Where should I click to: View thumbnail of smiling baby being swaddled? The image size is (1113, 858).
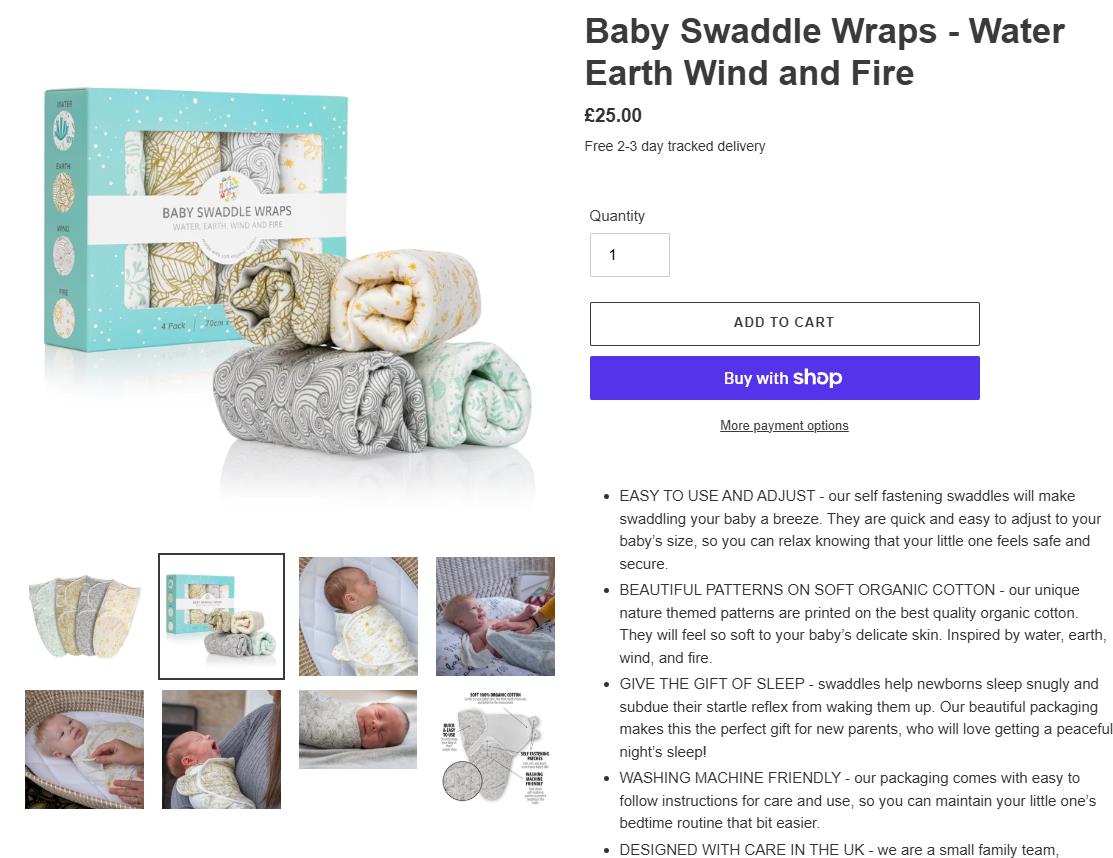coord(495,616)
